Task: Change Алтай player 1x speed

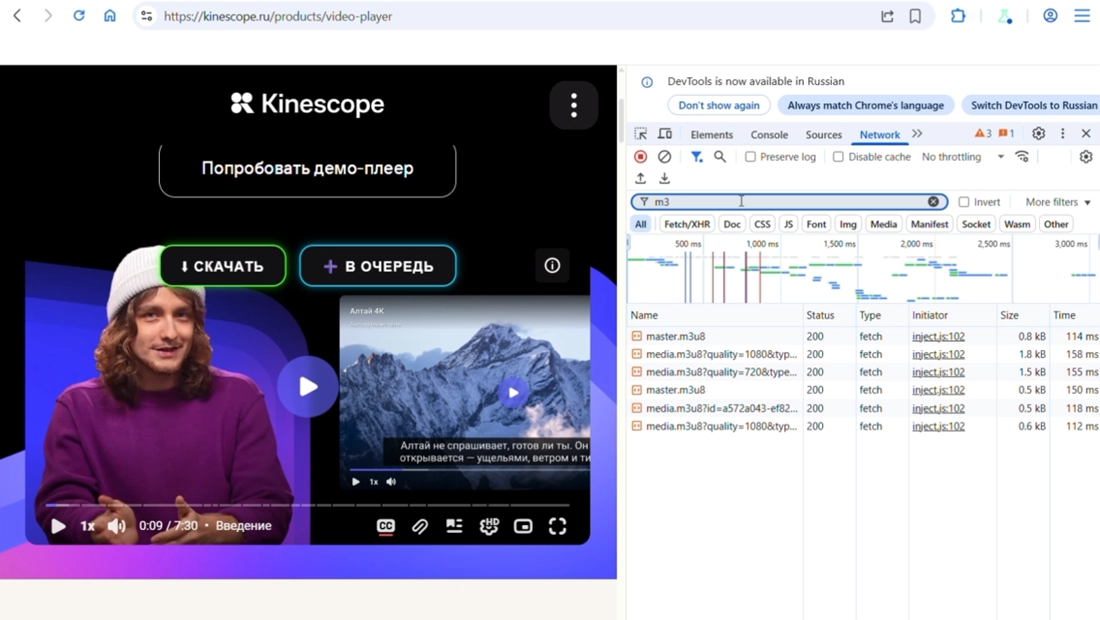Action: (x=374, y=482)
